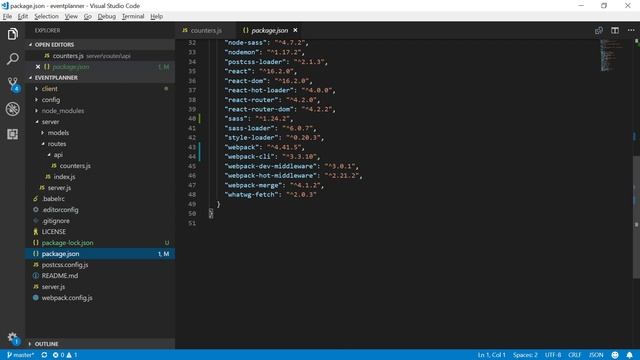The image size is (640, 360).
Task: Click Open Changes icon in editor toolbar
Action: pyautogui.click(x=599, y=30)
